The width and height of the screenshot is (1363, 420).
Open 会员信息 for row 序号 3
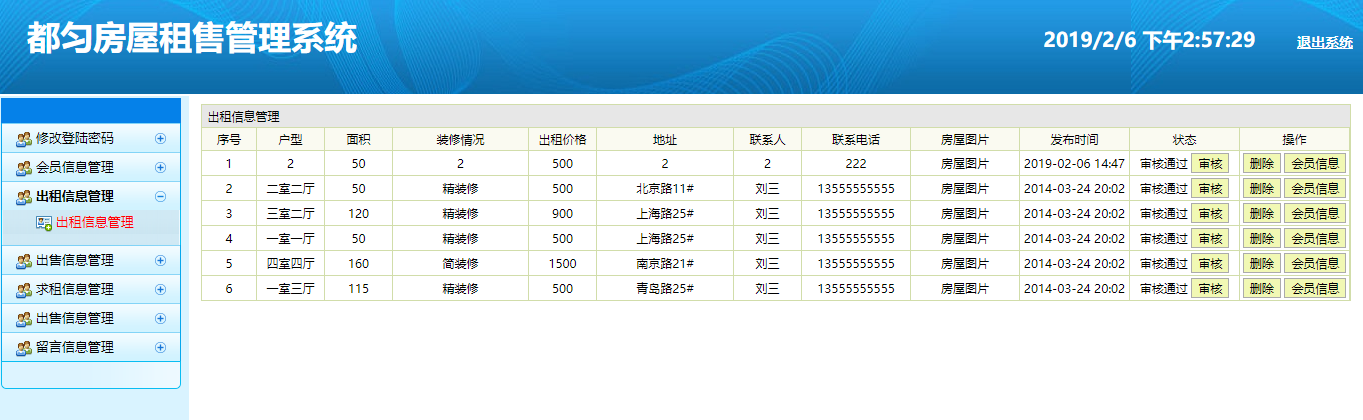coord(1315,213)
